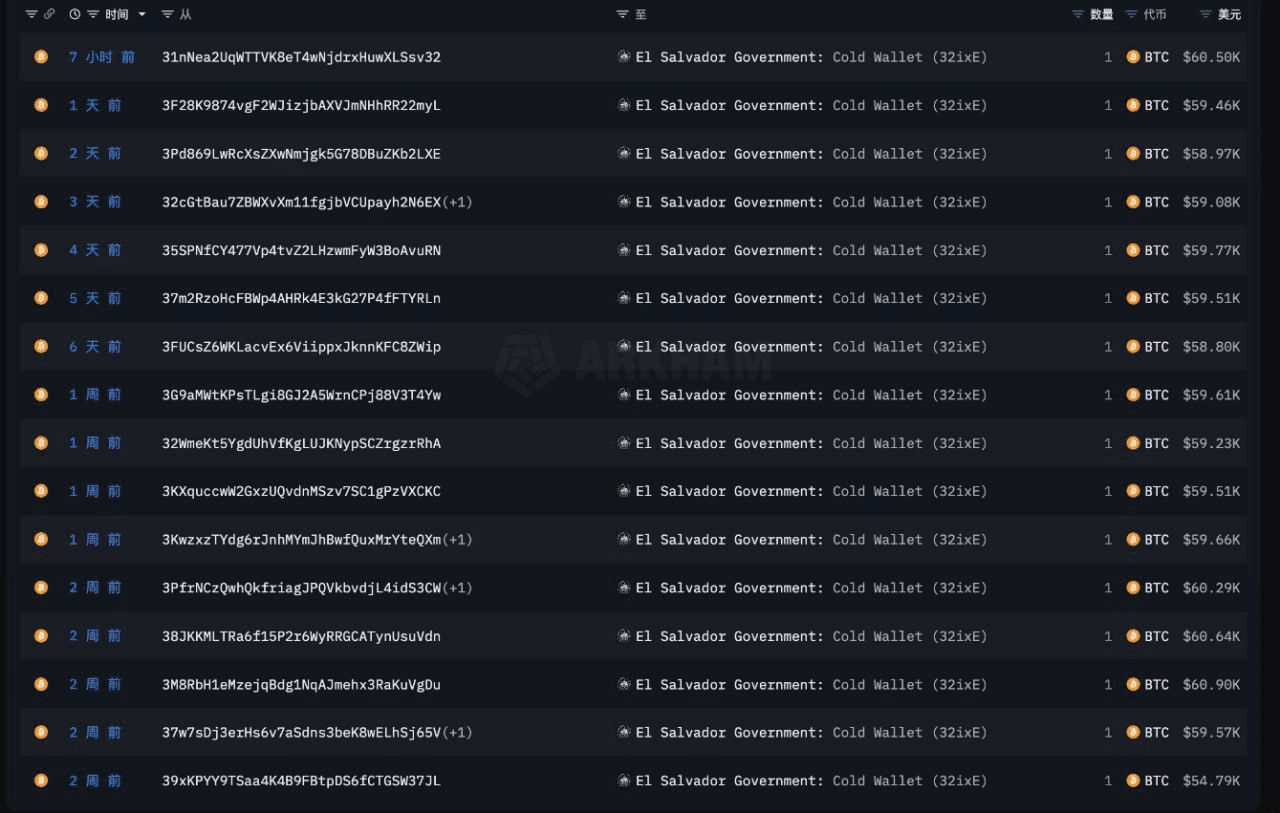
Task: Open filter icon beside 从 column
Action: coord(167,14)
